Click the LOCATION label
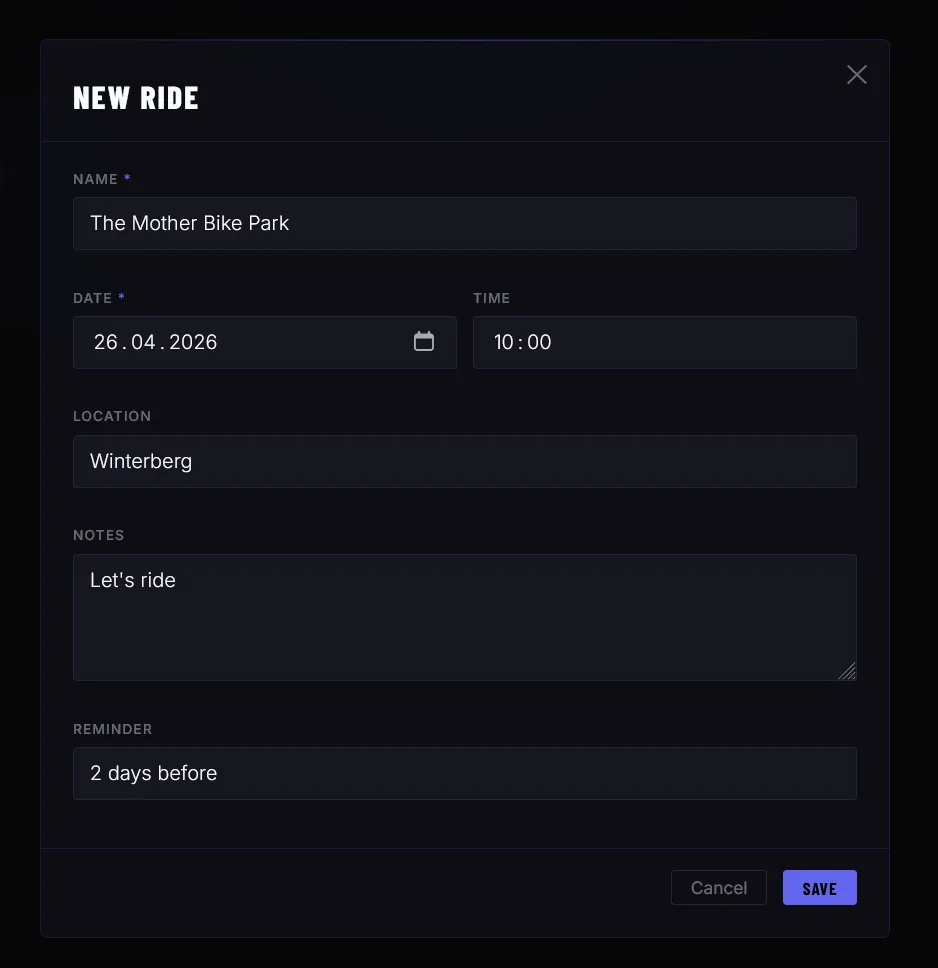Screen dimensions: 938x968 [x=112, y=416]
